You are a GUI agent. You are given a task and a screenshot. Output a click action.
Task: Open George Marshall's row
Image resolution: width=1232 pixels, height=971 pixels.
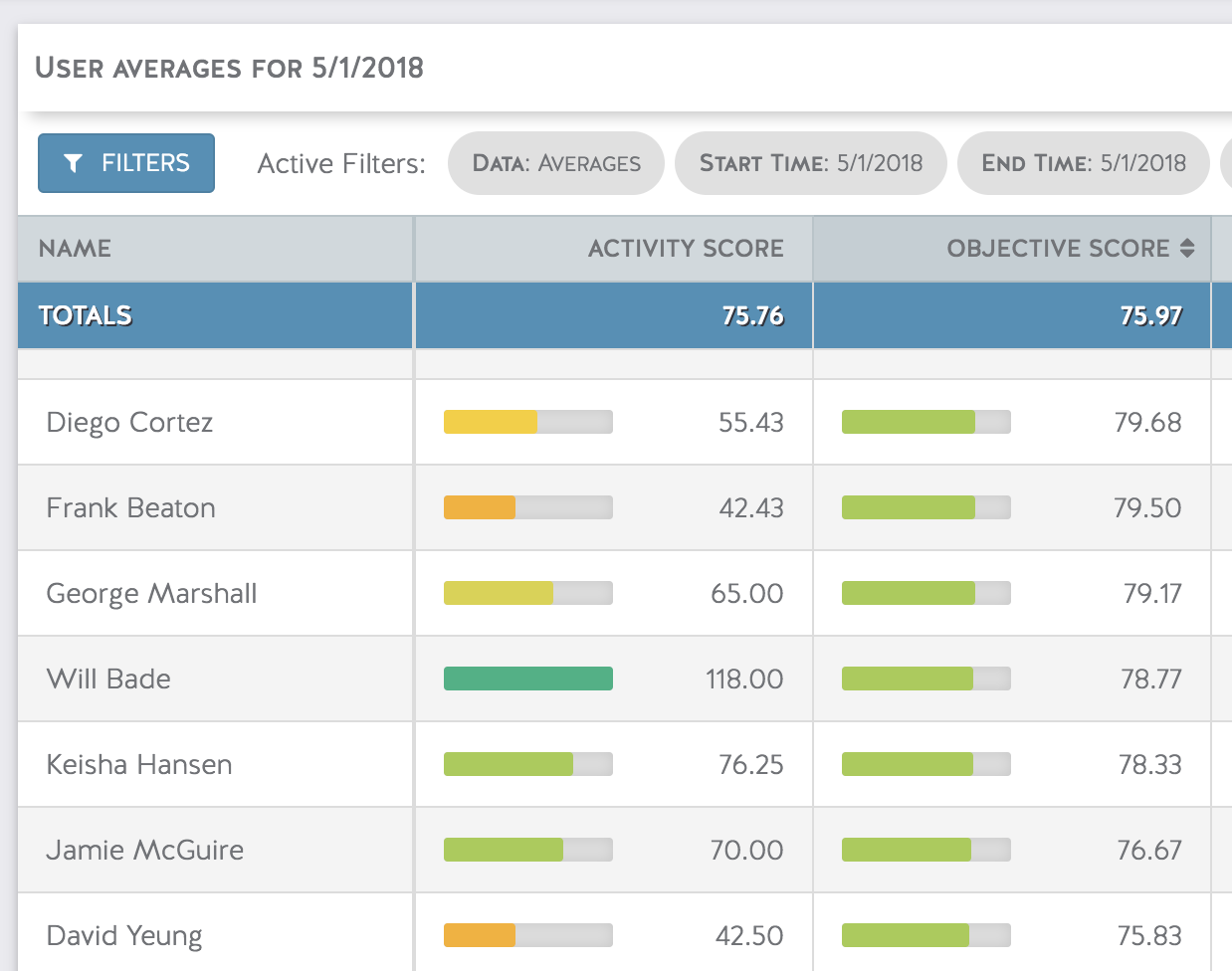pyautogui.click(x=625, y=593)
